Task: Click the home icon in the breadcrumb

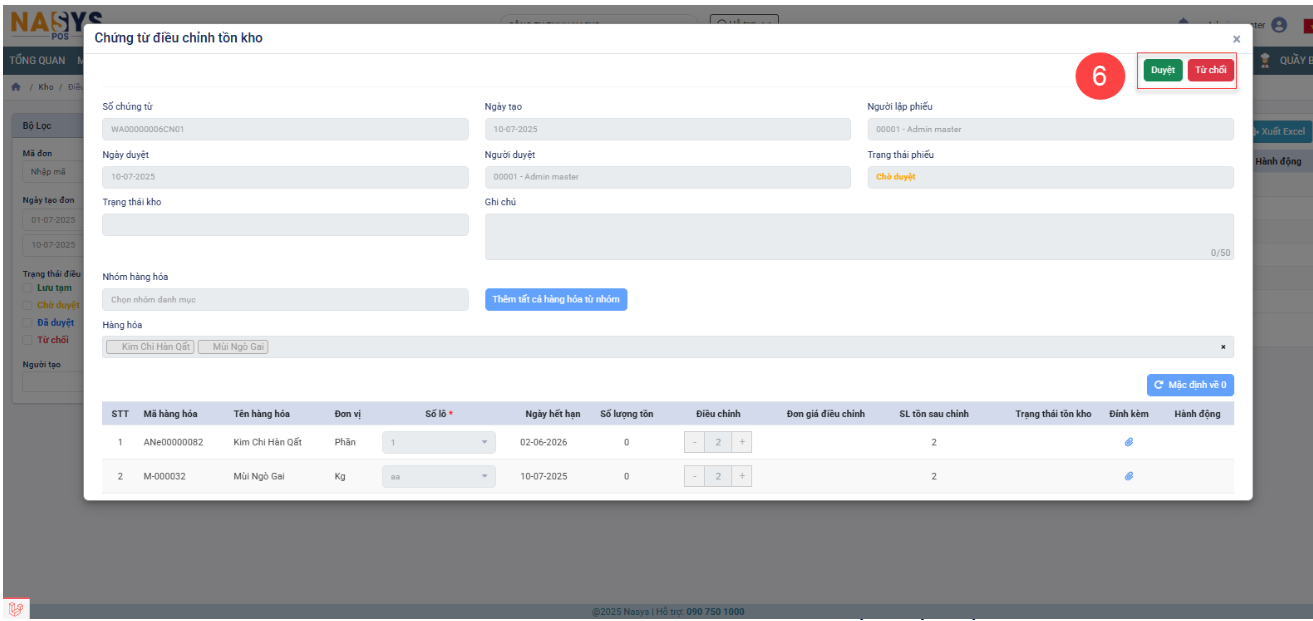Action: (x=16, y=87)
